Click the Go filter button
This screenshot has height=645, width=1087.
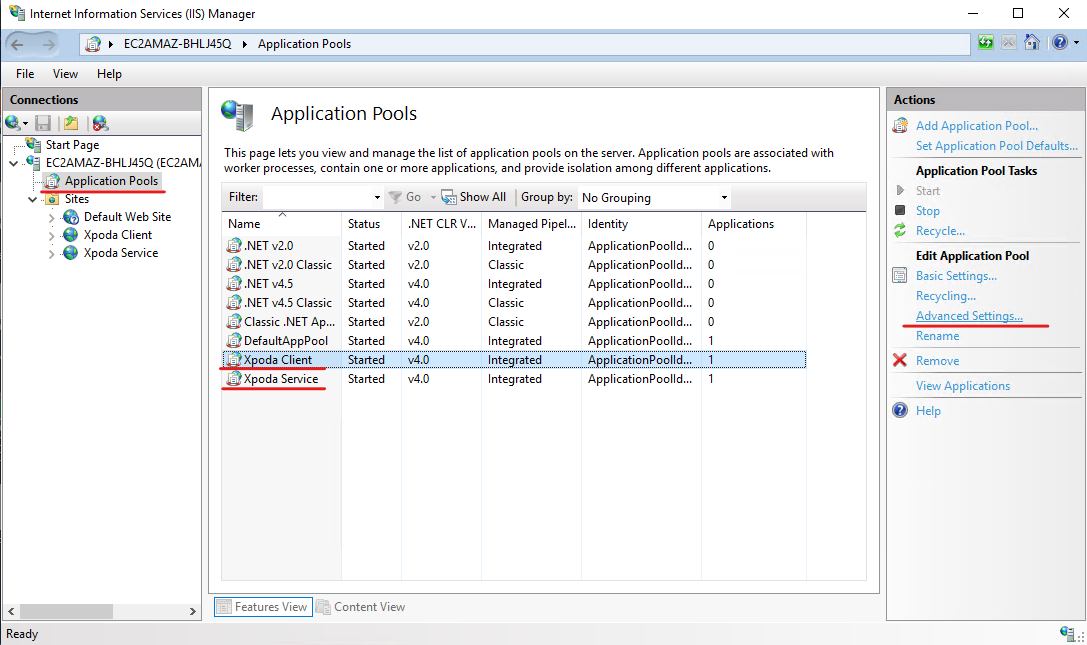click(406, 197)
